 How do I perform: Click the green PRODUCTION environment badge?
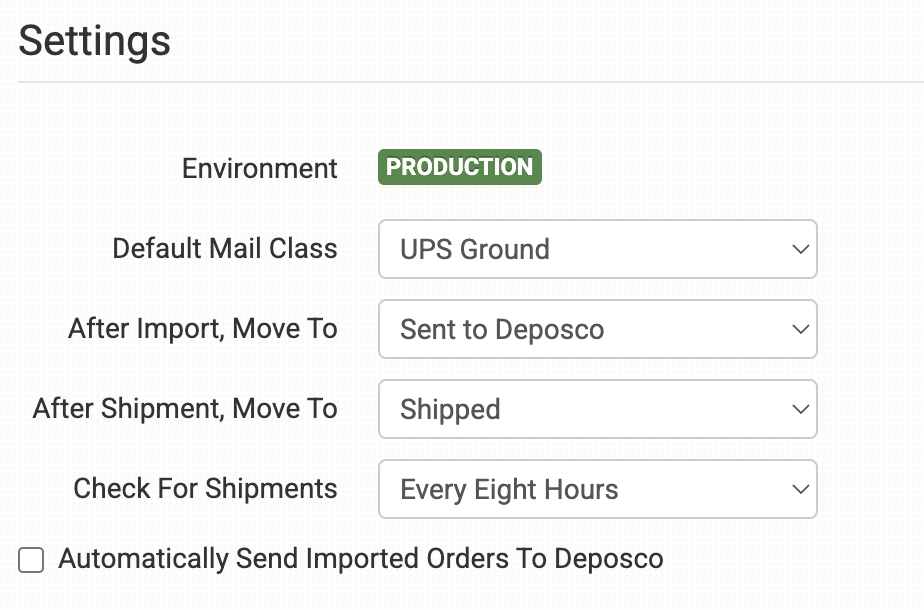click(x=459, y=167)
